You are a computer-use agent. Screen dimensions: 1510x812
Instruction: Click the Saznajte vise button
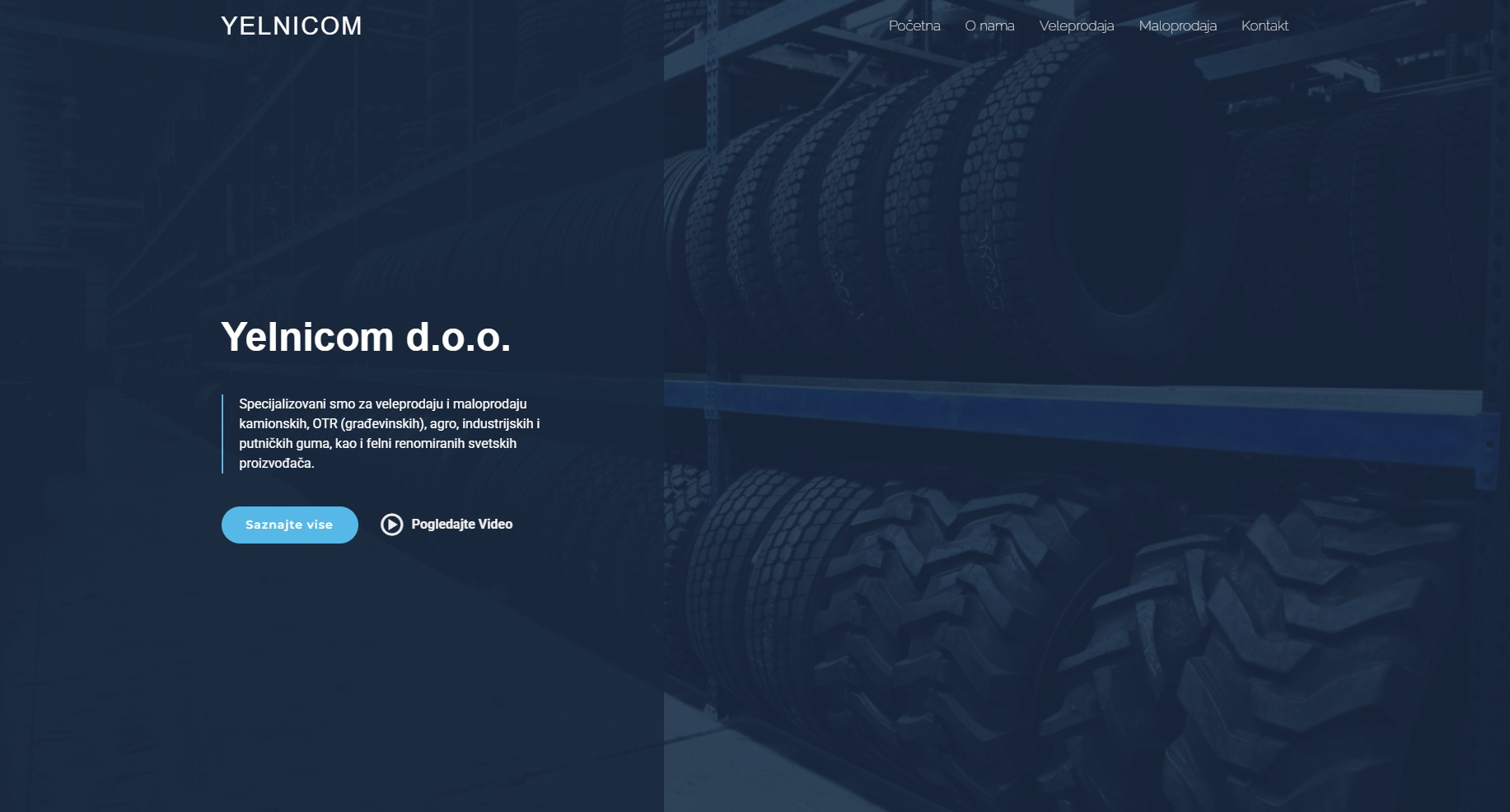coord(290,525)
